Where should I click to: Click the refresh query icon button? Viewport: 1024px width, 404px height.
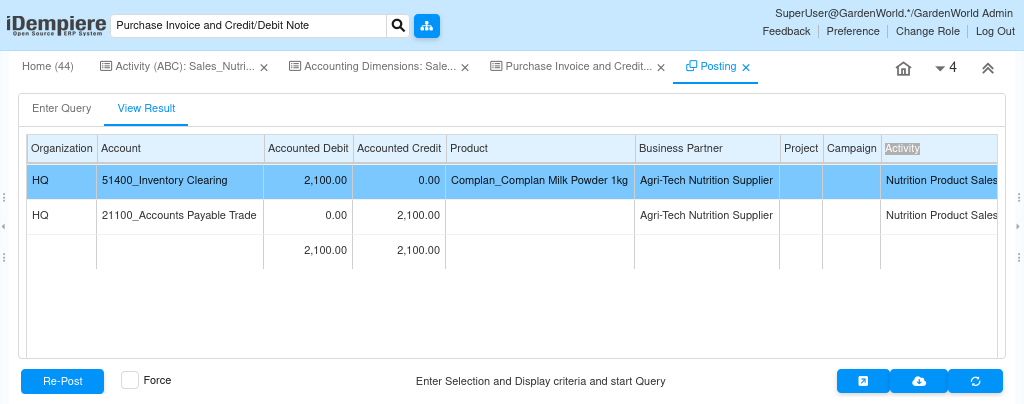975,381
